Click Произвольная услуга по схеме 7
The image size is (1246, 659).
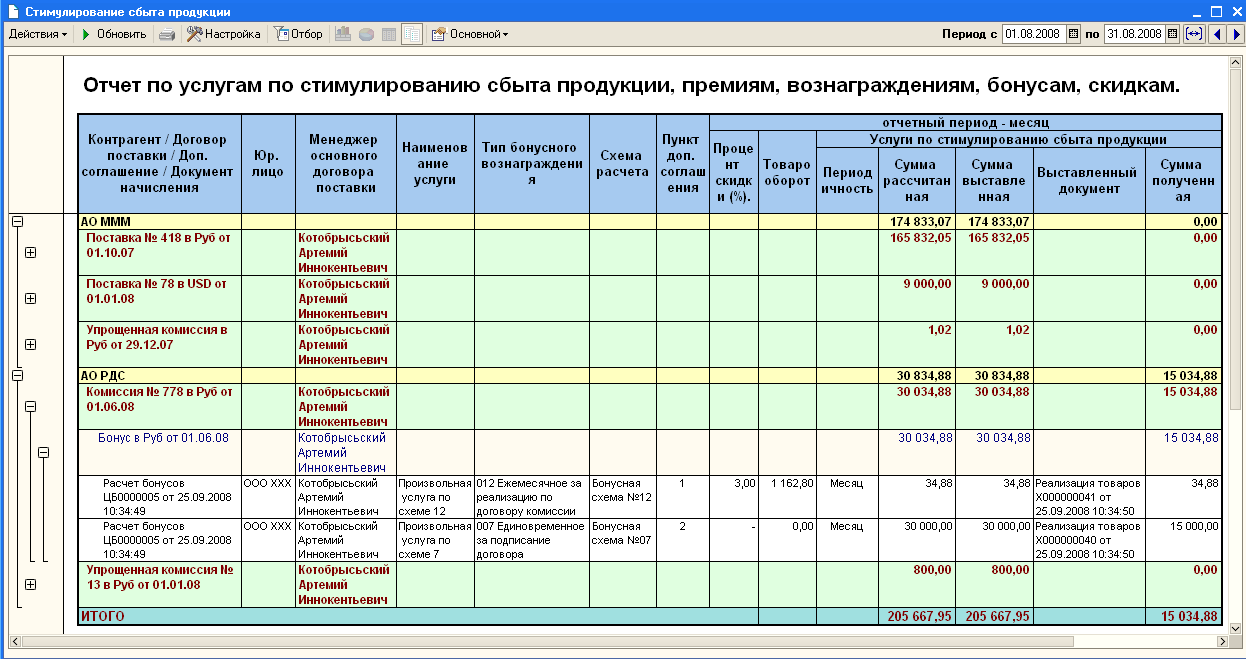click(435, 540)
